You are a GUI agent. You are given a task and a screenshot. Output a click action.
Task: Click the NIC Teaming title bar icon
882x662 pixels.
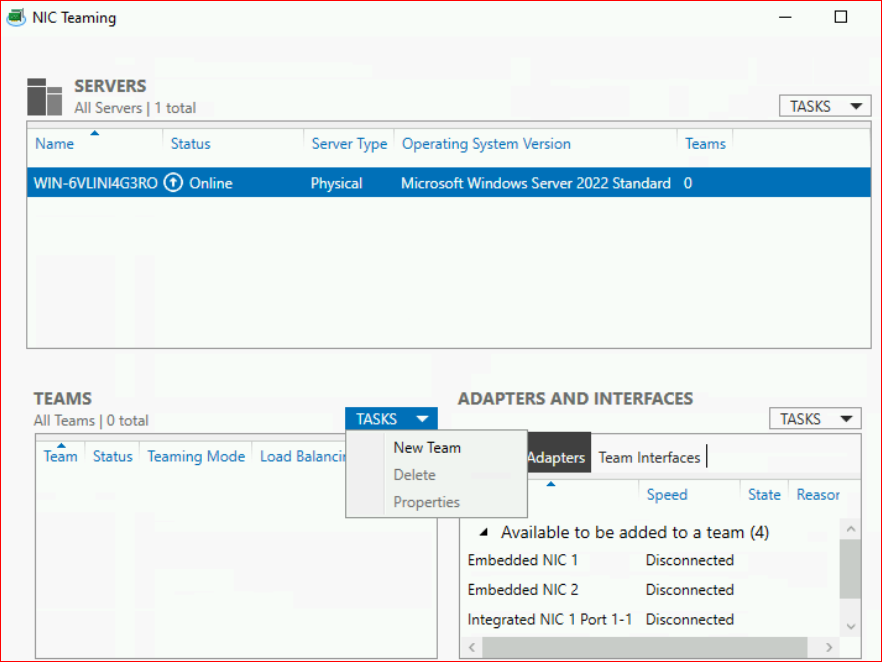tap(16, 17)
